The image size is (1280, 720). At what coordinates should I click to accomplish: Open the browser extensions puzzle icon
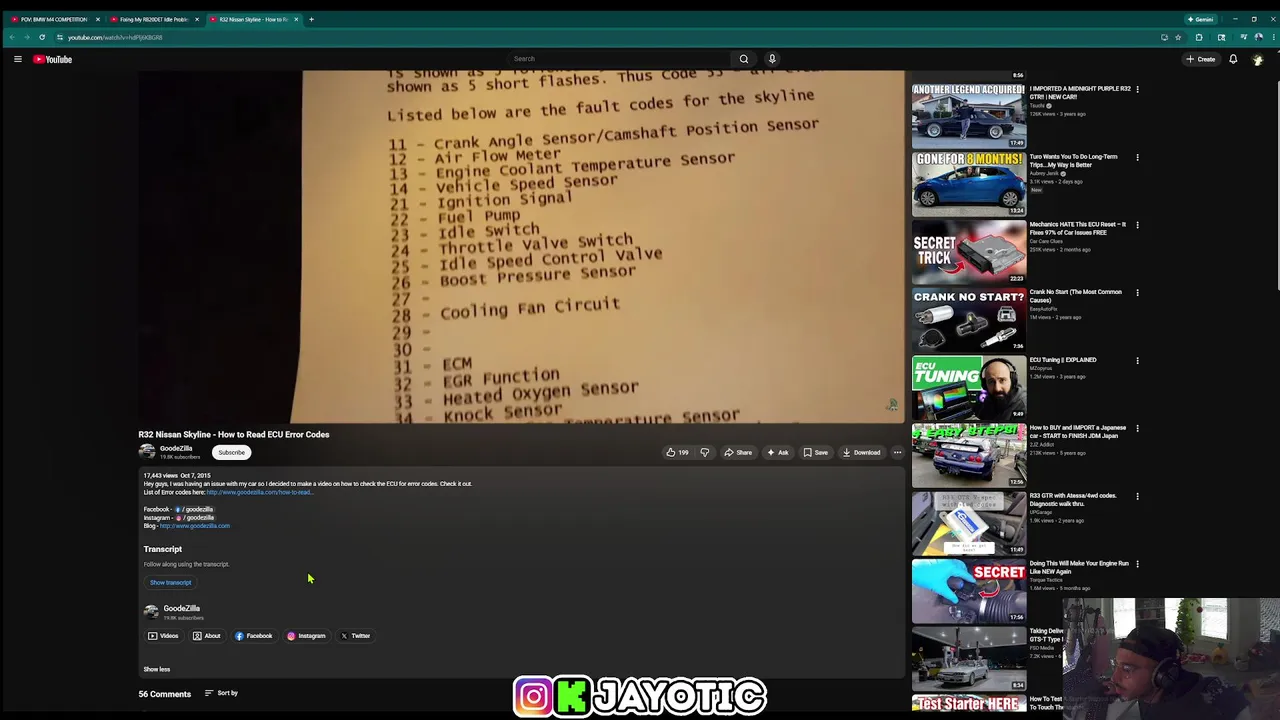point(1199,37)
